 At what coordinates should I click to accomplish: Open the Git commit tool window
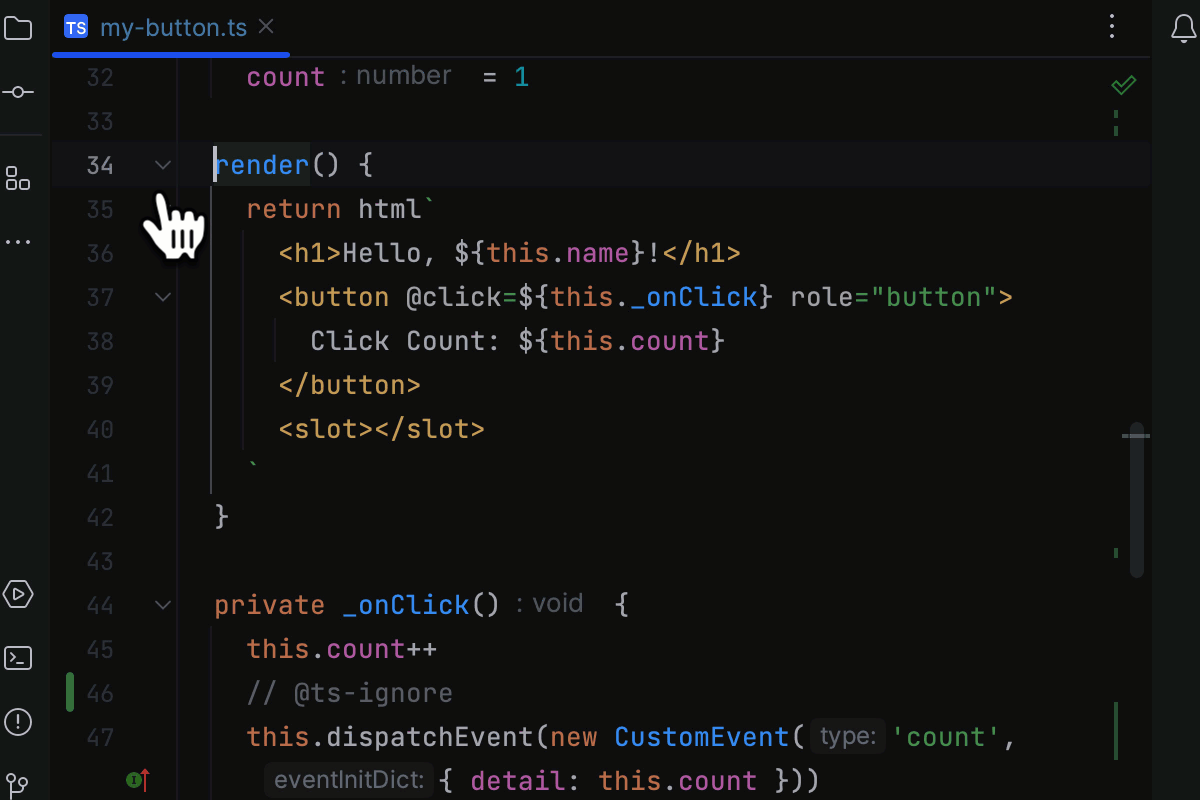coord(19,92)
